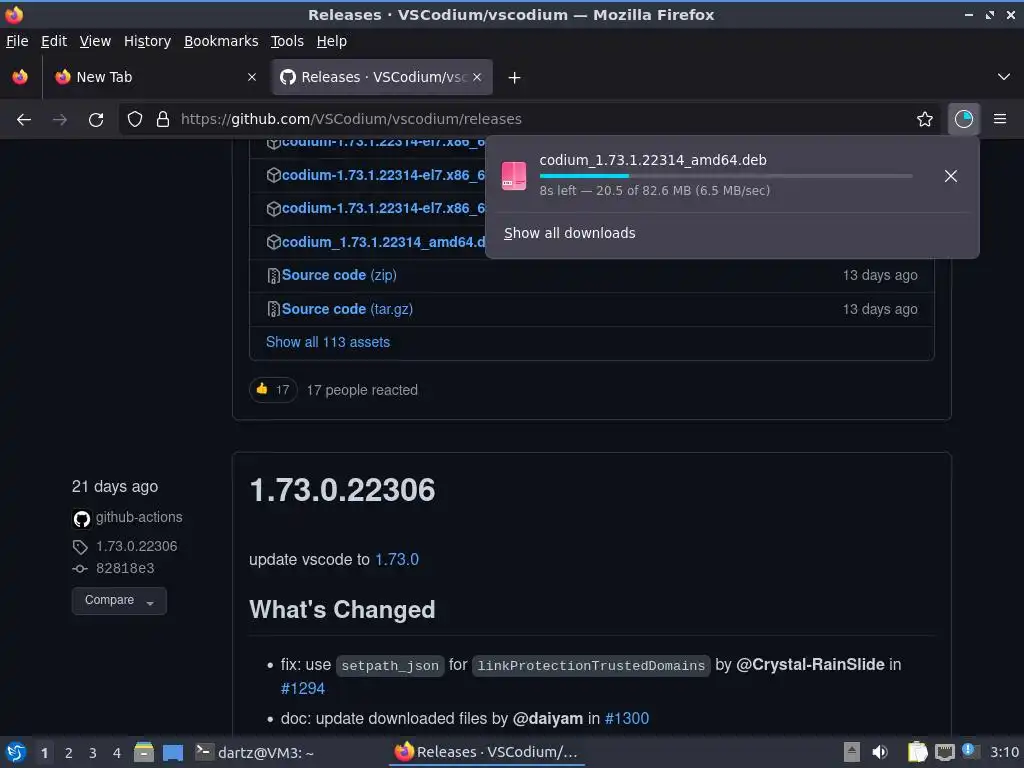The height and width of the screenshot is (768, 1024).
Task: Click the network monitor tray icon
Action: coord(944,752)
